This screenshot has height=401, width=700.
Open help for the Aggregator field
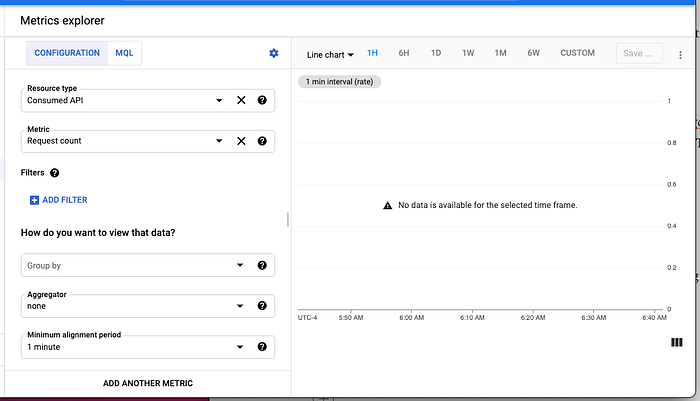coord(262,306)
